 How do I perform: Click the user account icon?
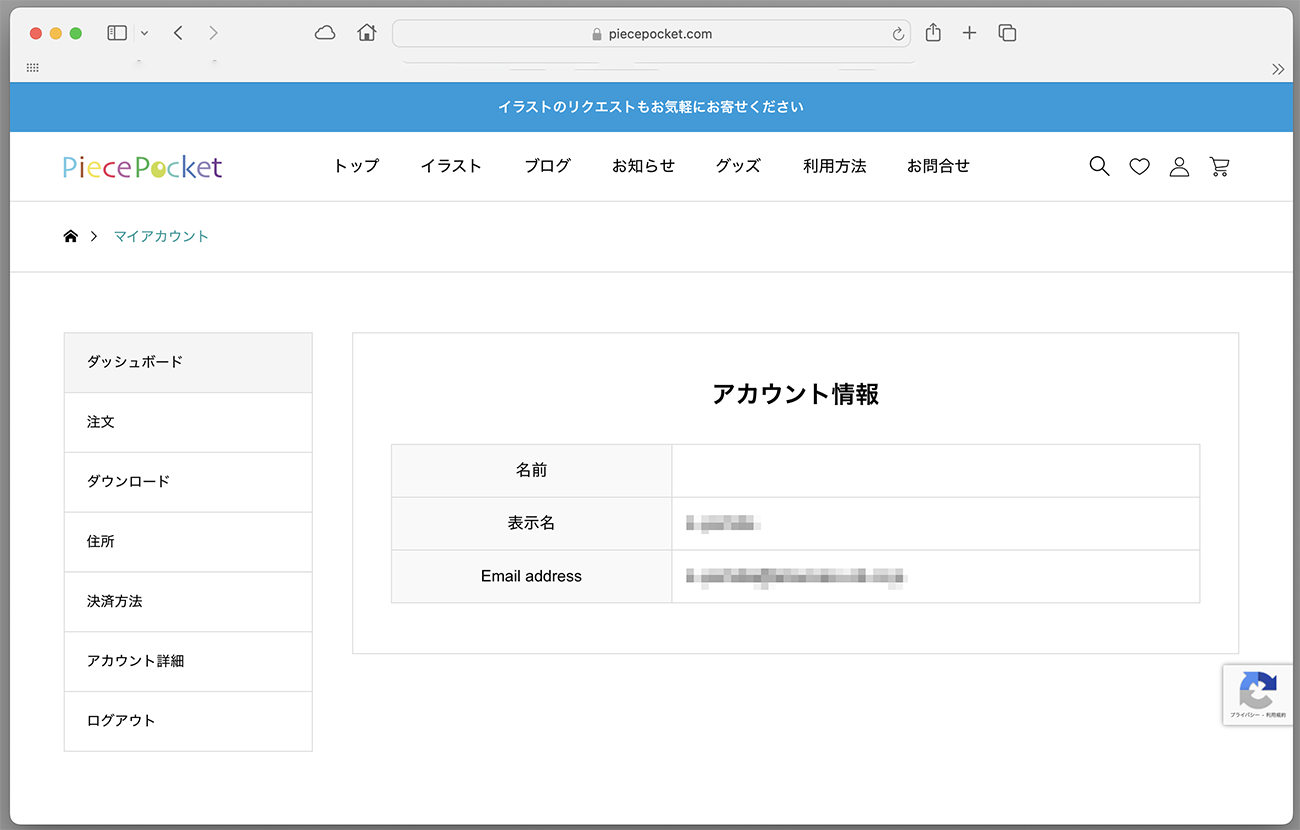1179,167
